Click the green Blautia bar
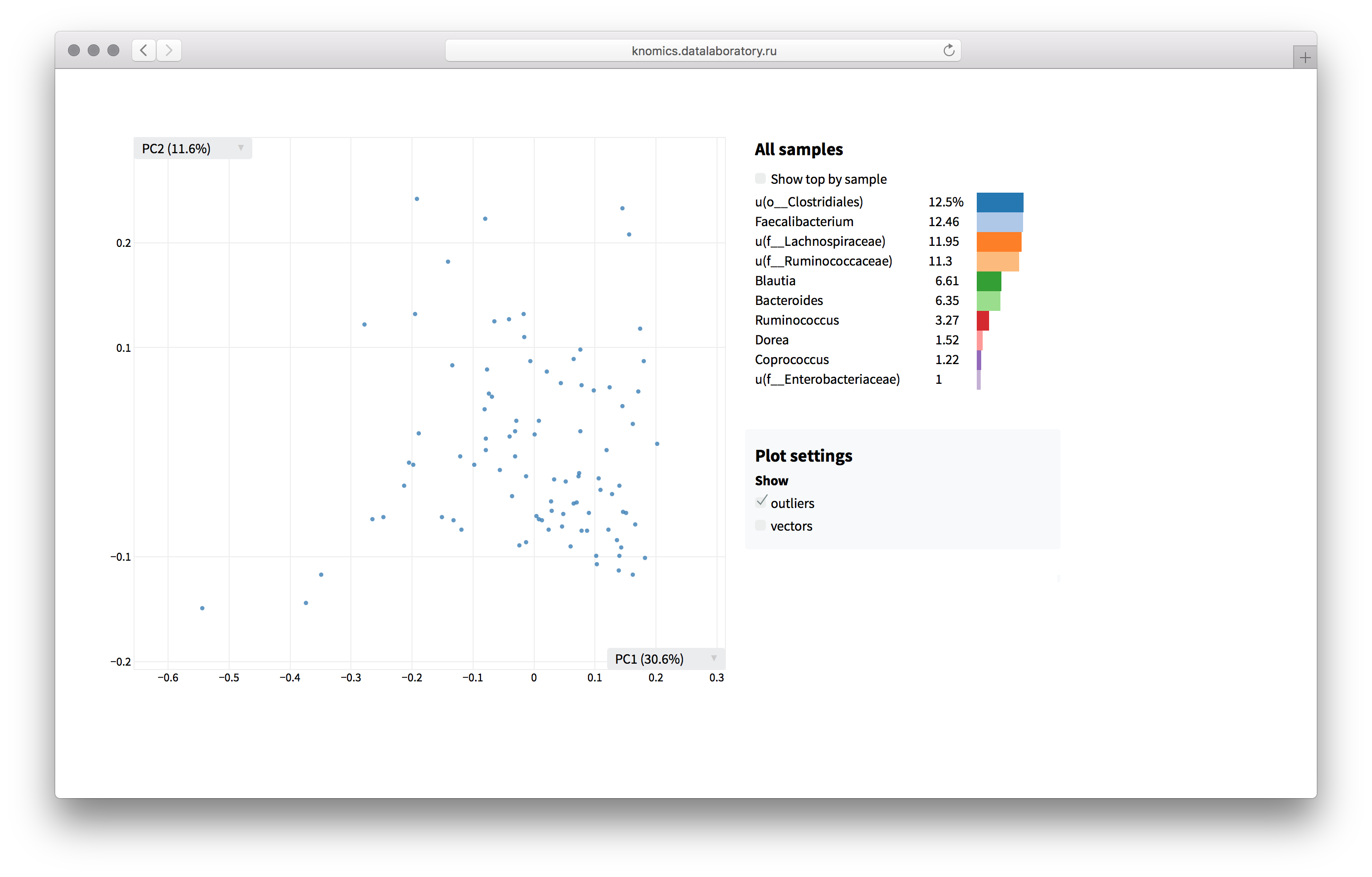The width and height of the screenshot is (1372, 877). 989,281
